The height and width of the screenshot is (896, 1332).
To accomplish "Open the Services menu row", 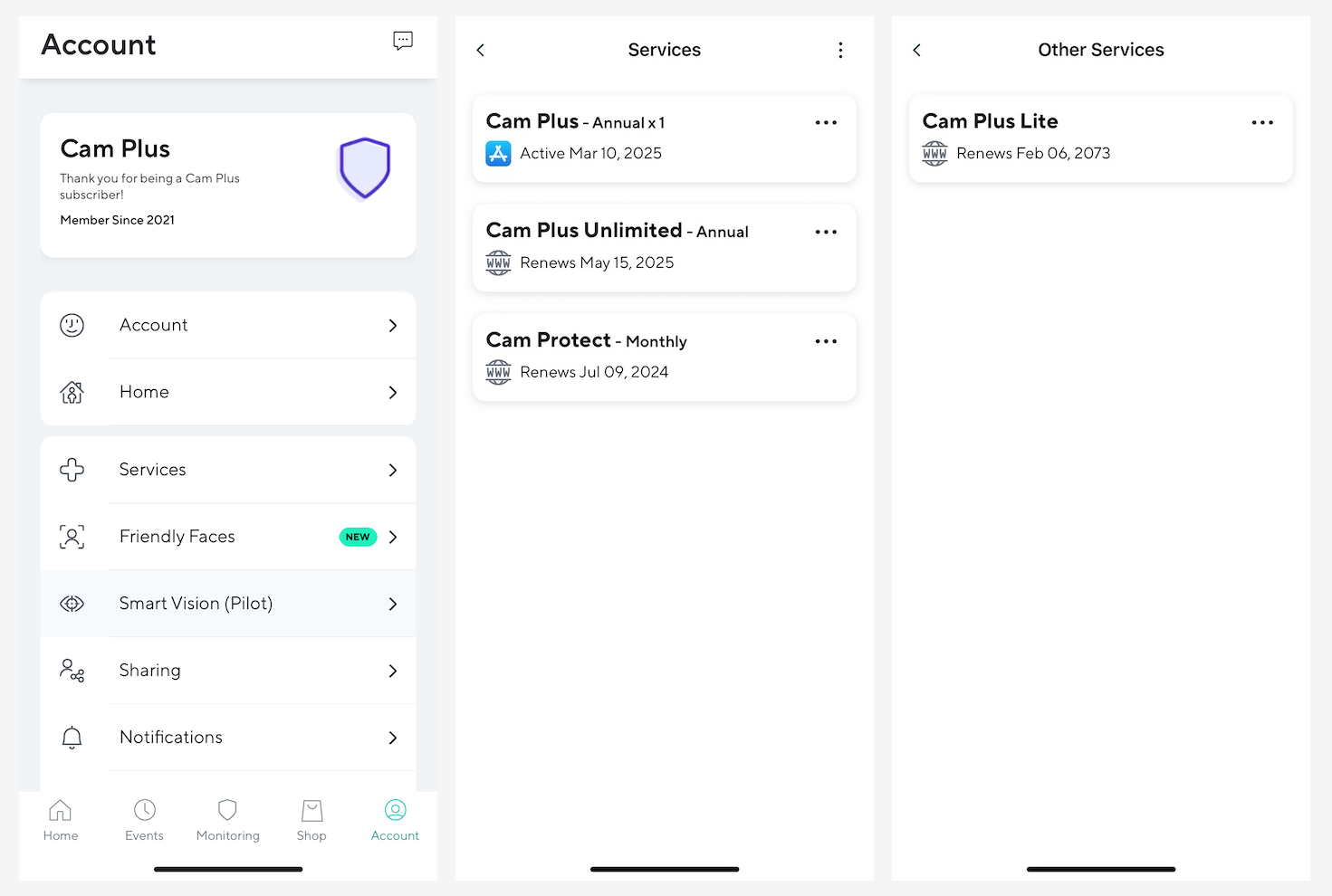I will click(x=228, y=470).
